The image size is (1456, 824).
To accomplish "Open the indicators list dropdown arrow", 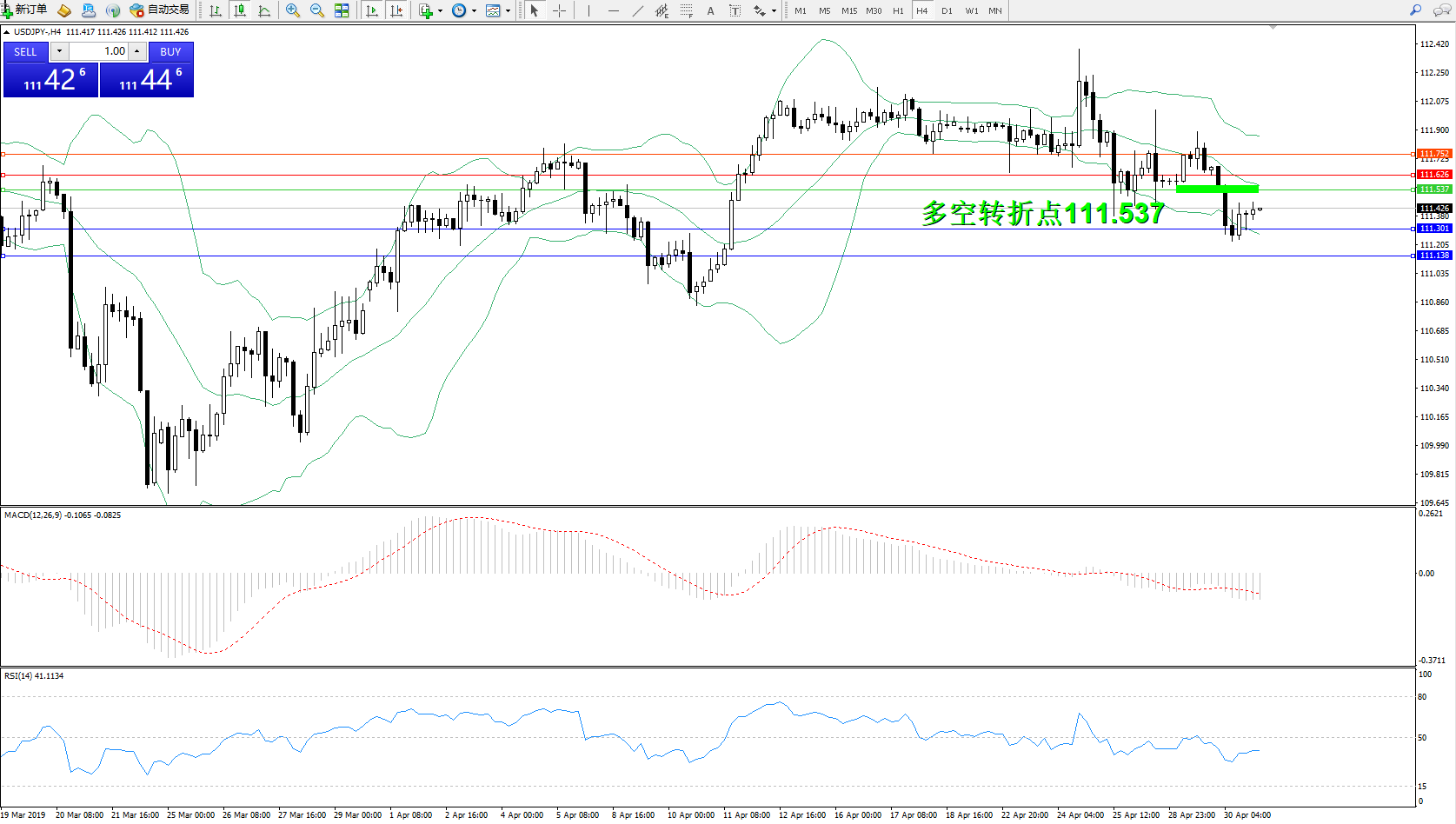I will pyautogui.click(x=440, y=11).
